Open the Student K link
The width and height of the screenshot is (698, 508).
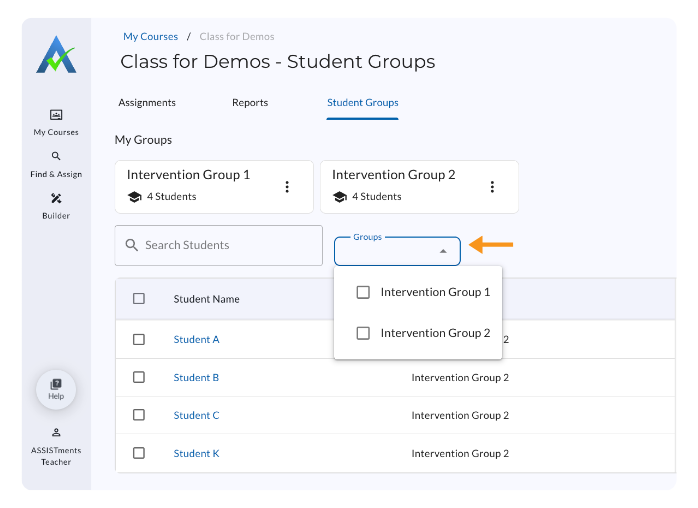pos(196,454)
